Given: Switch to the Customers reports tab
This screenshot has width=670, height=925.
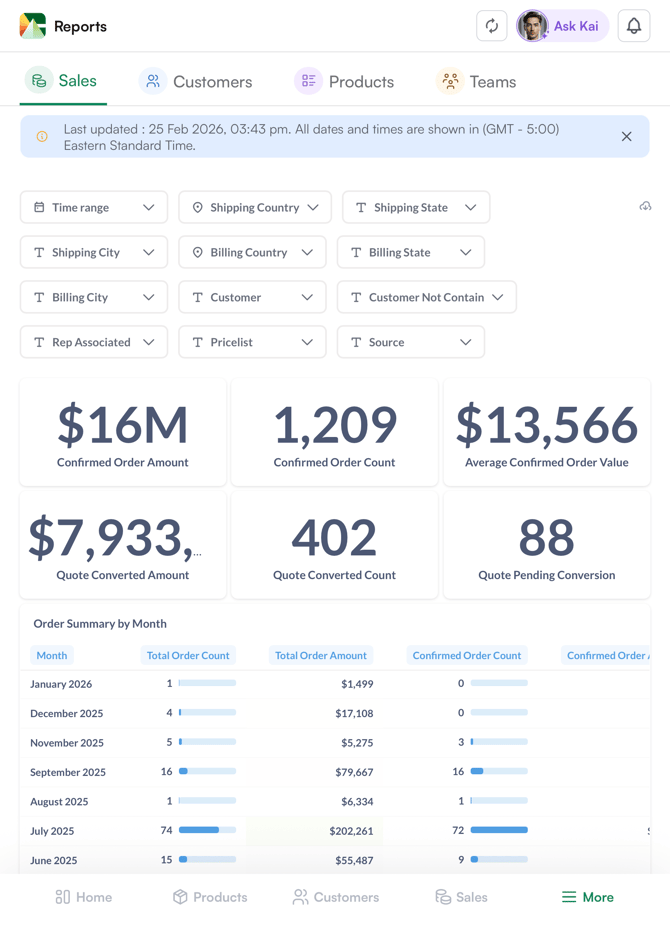Looking at the screenshot, I should (x=196, y=82).
